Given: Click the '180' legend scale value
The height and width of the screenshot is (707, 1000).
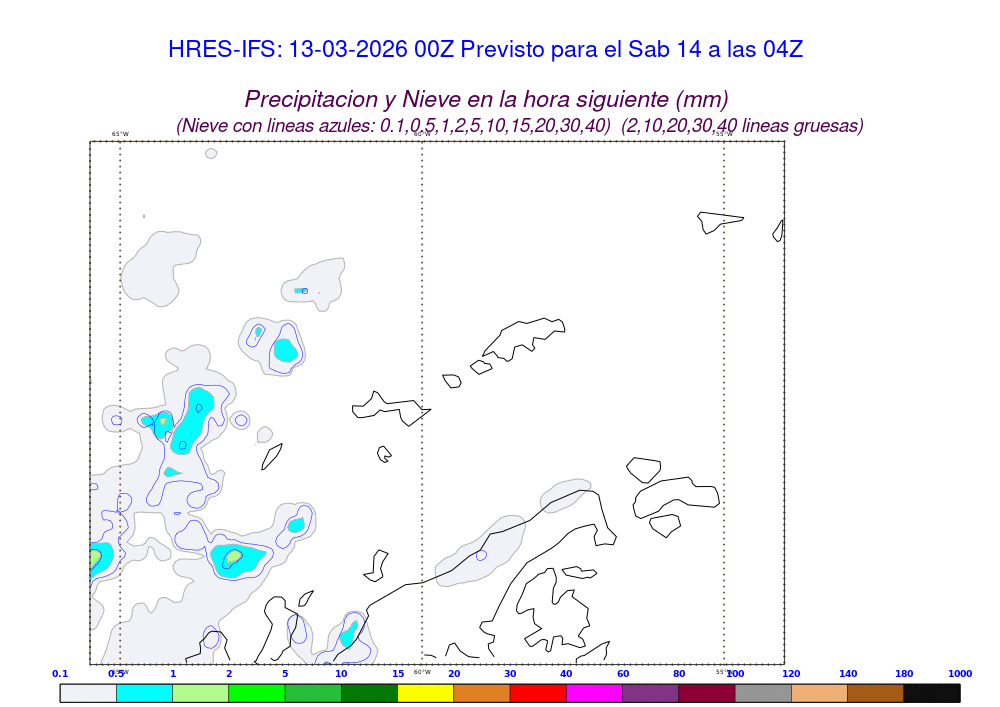Looking at the screenshot, I should 904,674.
